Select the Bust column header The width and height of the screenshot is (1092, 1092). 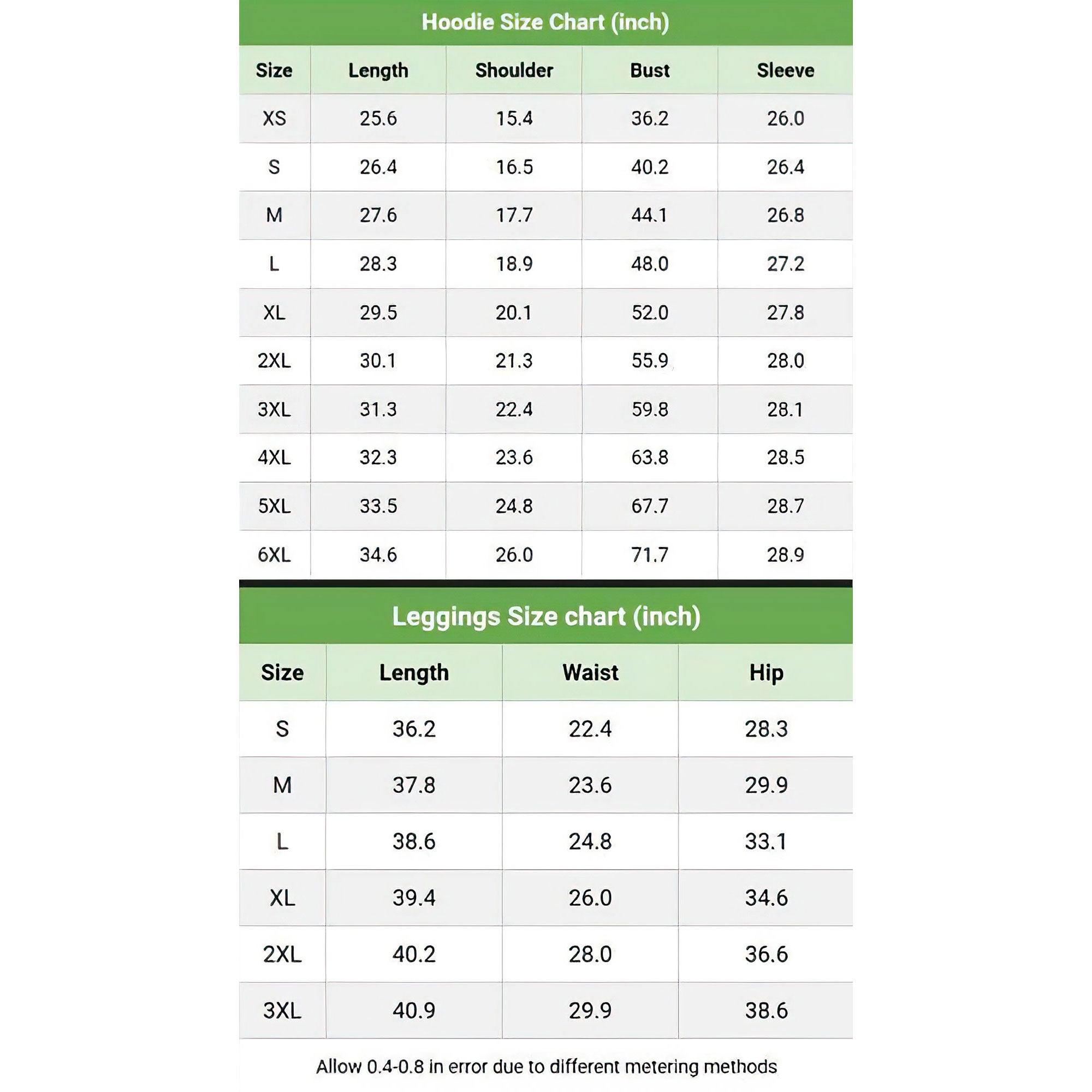point(649,70)
